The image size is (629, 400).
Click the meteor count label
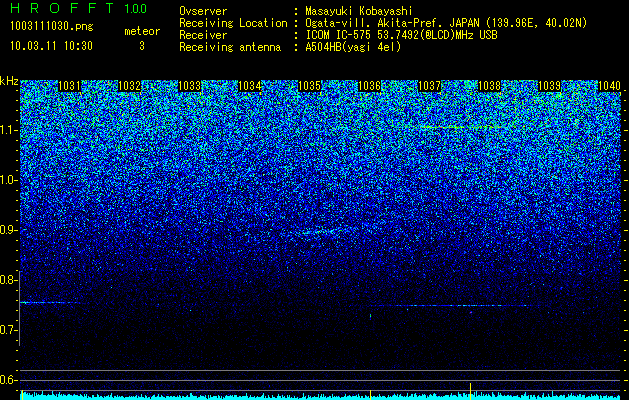pyautogui.click(x=142, y=31)
